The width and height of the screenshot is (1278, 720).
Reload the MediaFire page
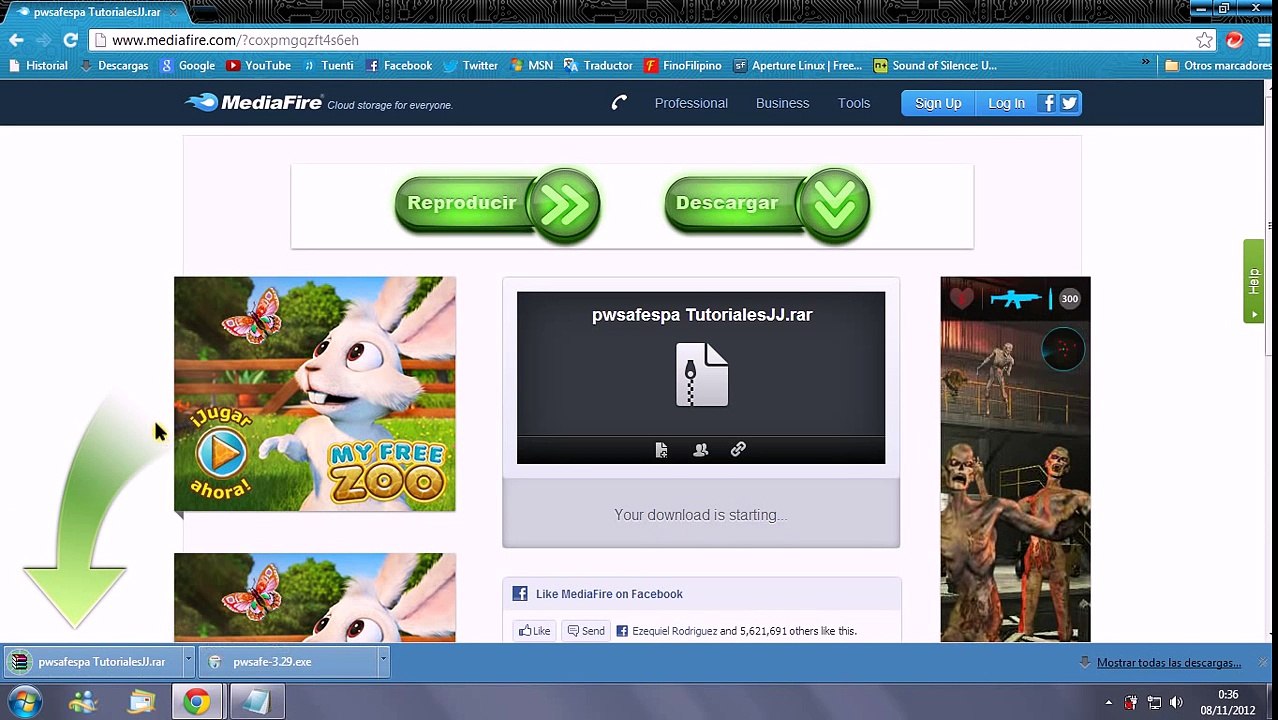click(70, 40)
